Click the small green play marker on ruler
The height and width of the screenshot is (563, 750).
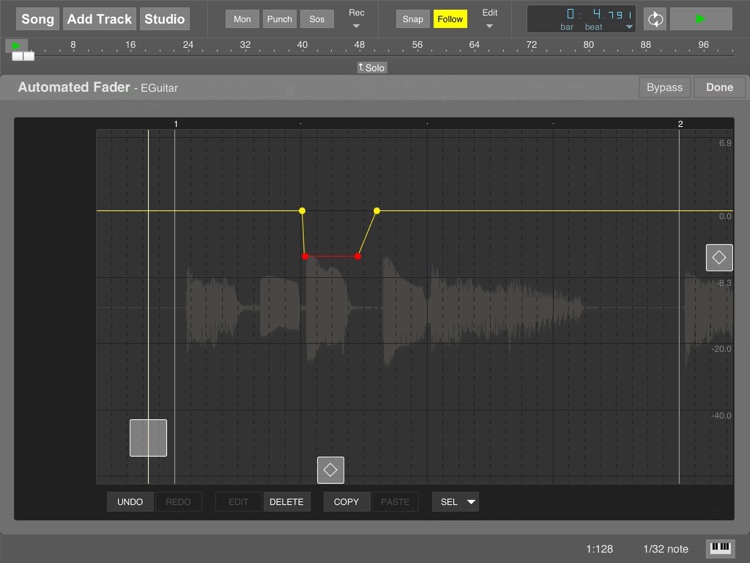(16, 46)
